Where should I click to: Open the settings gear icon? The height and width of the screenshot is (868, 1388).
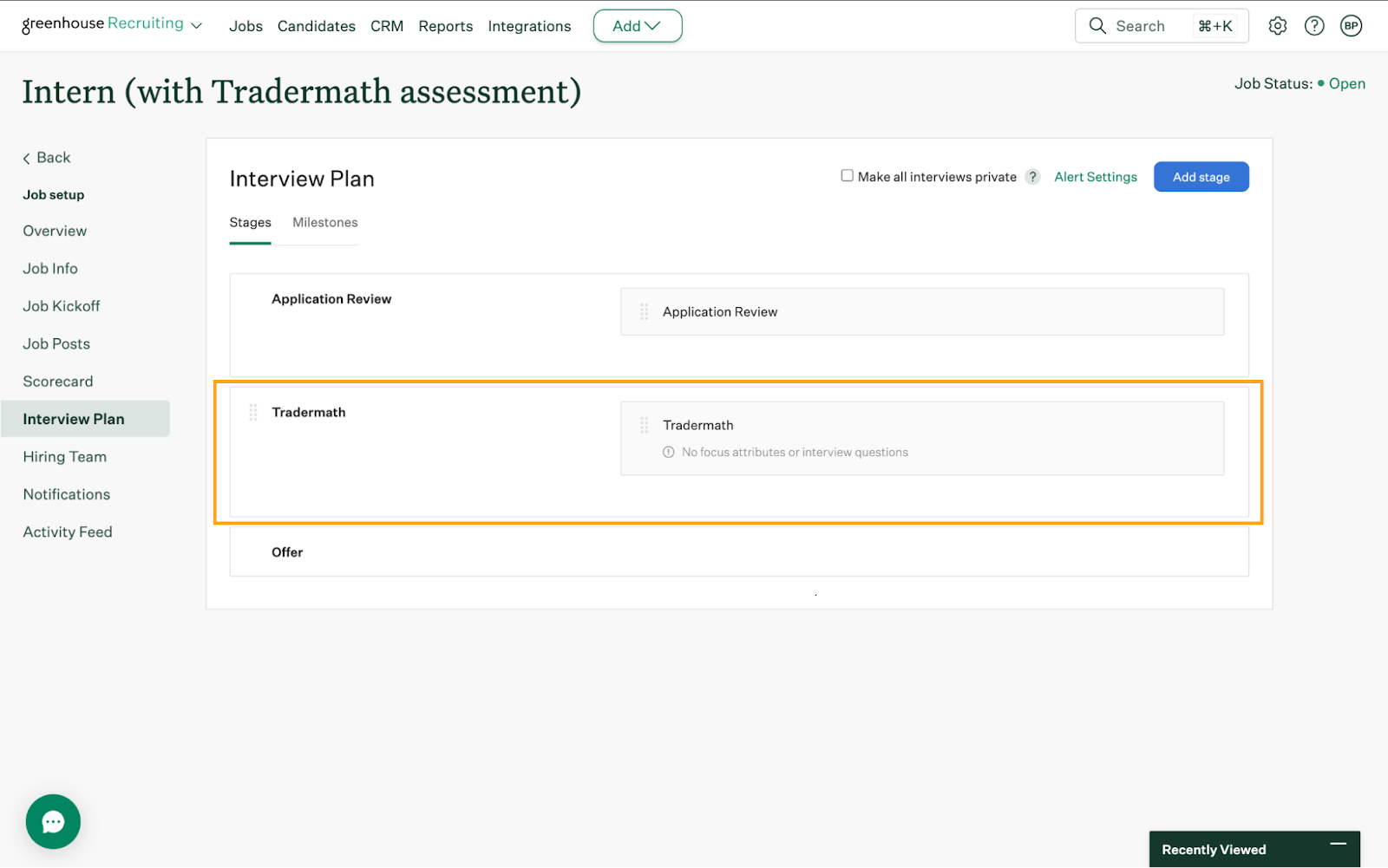point(1277,26)
